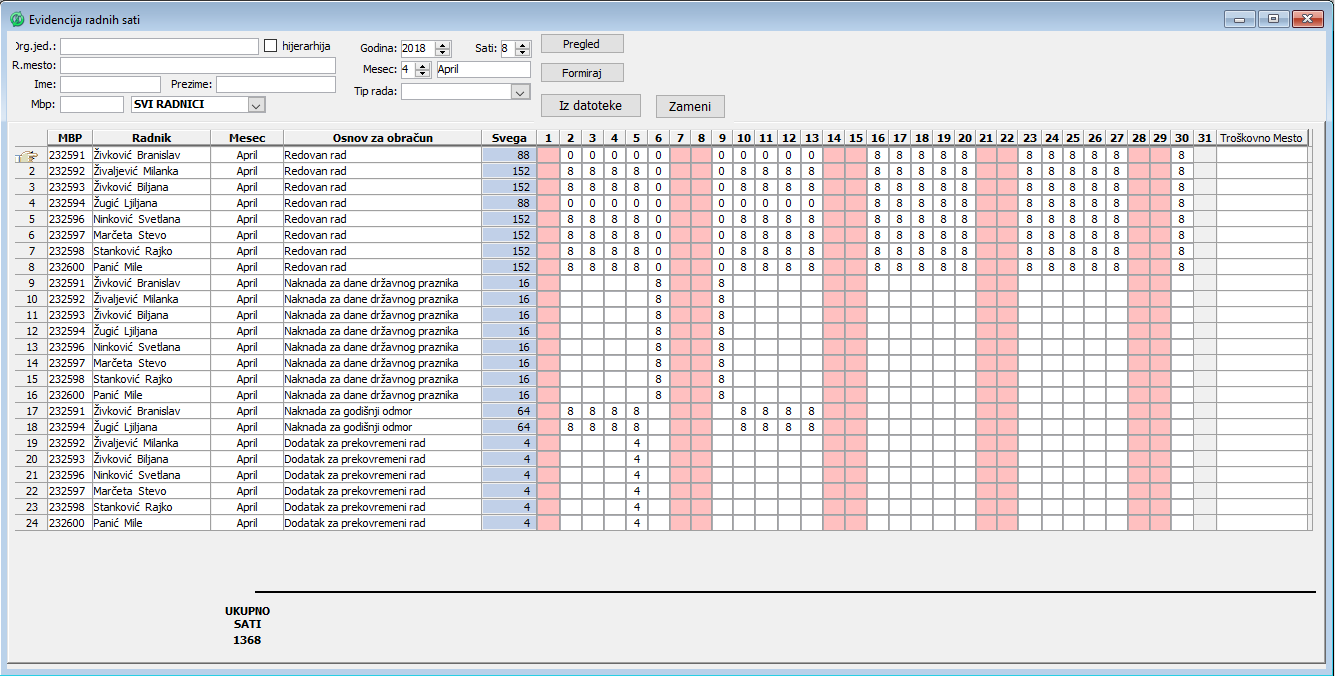
Task: Decrease the Mesec month spinner
Action: 422,74
